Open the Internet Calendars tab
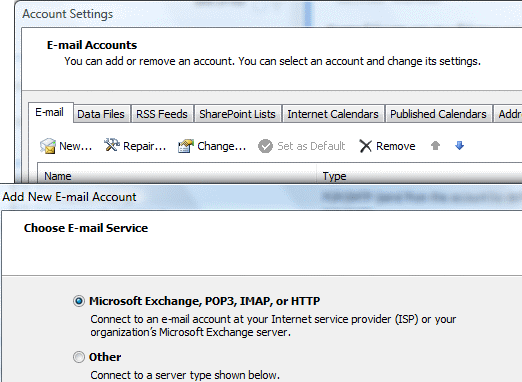 [333, 114]
